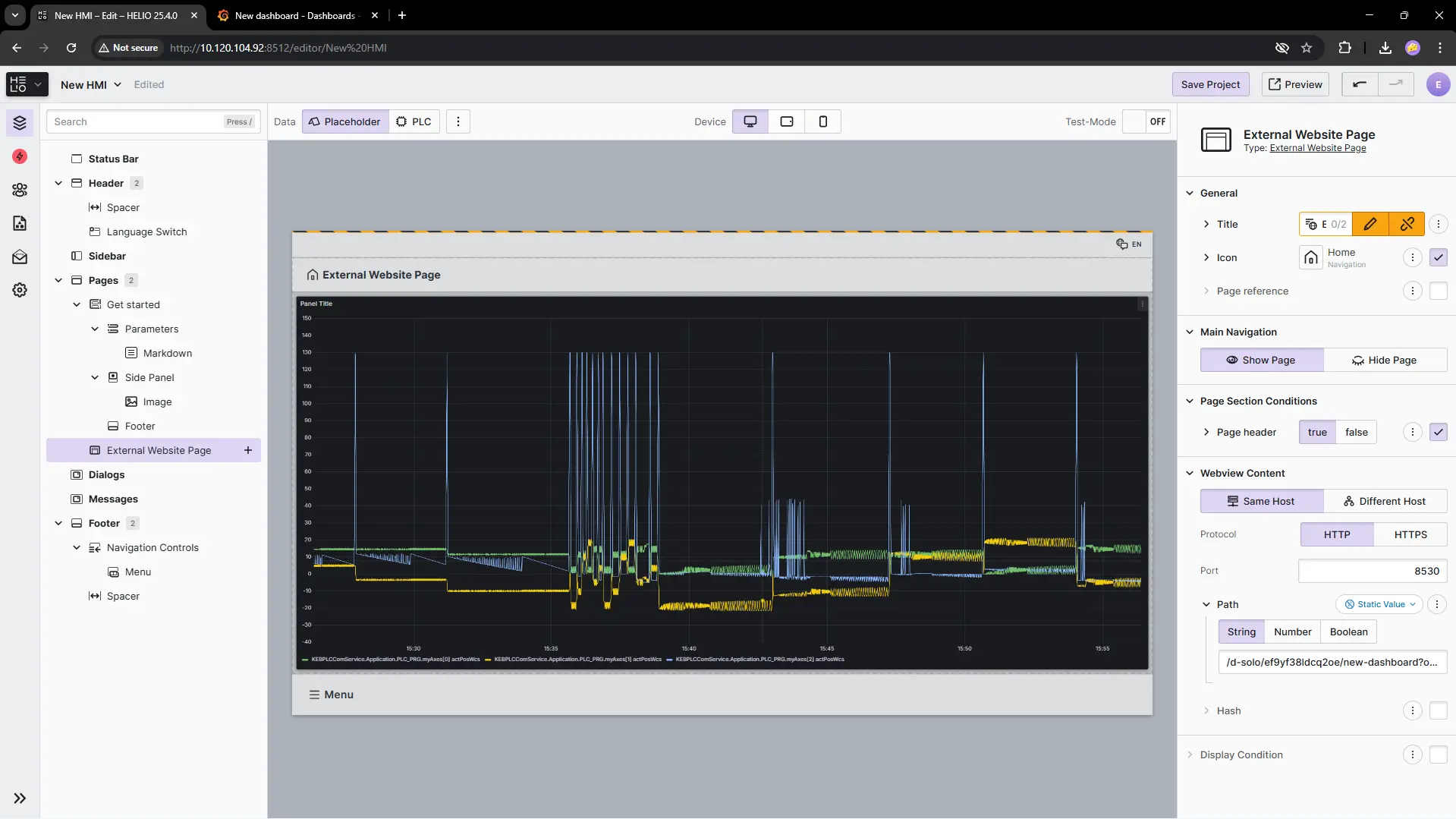Toggle Test-Mode switch
The width and height of the screenshot is (1456, 819).
1146,121
